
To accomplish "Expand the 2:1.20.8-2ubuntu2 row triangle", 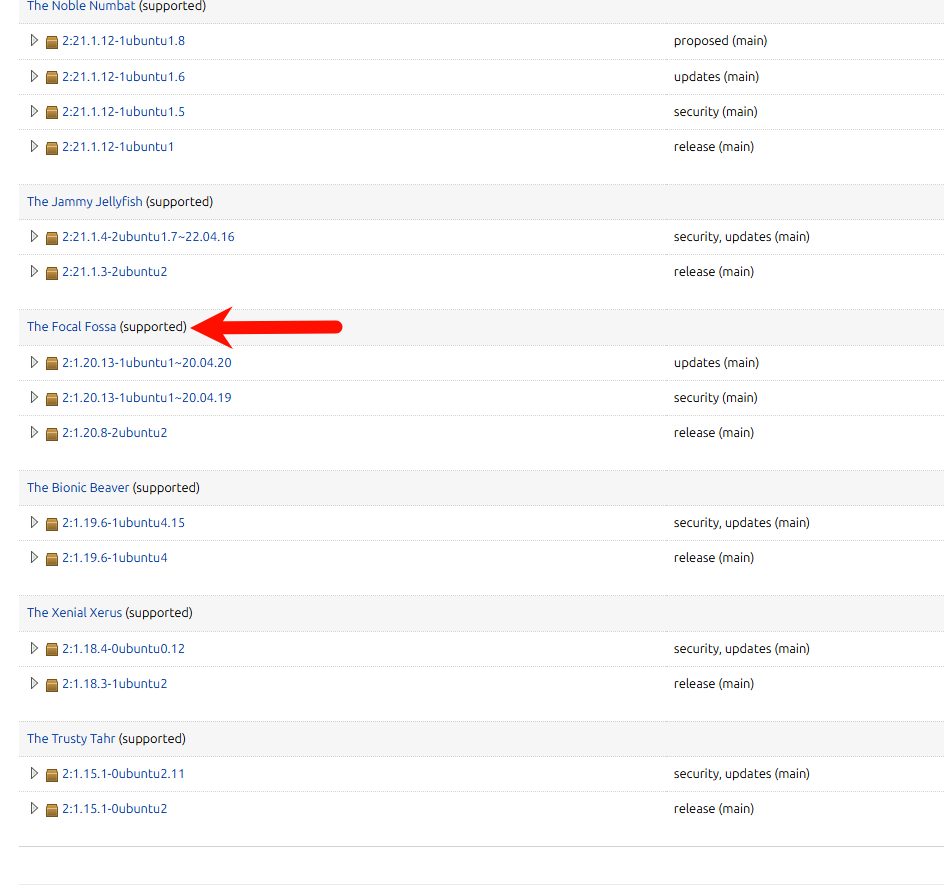I will point(34,432).
